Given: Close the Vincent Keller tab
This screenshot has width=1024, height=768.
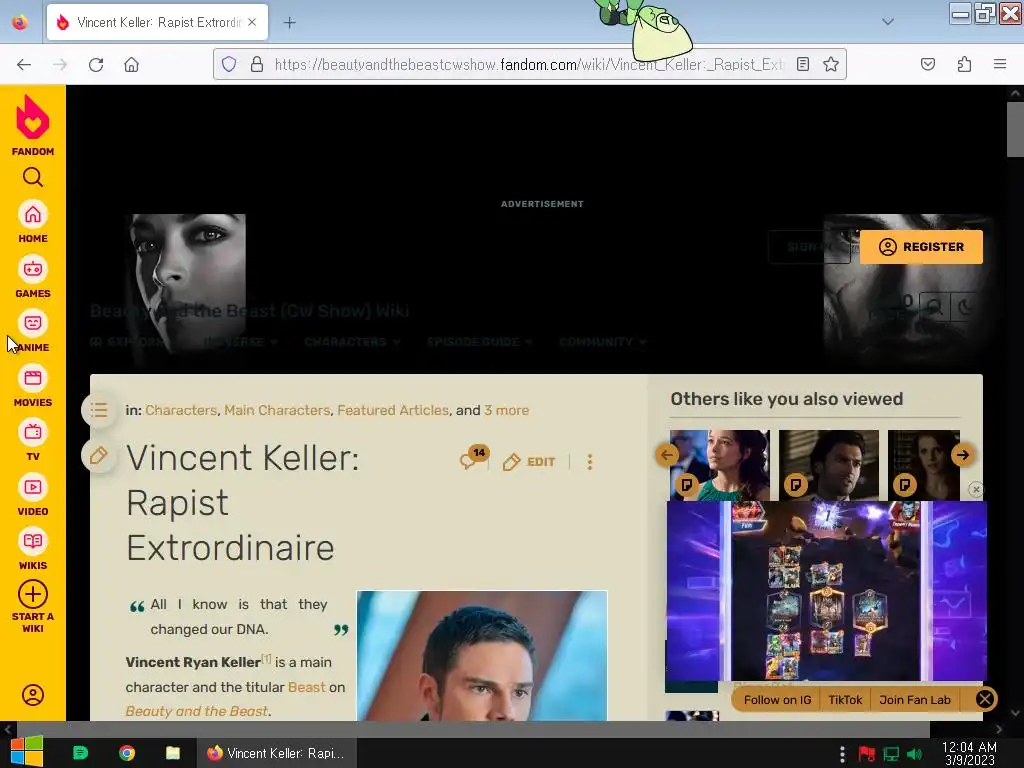Looking at the screenshot, I should [252, 22].
